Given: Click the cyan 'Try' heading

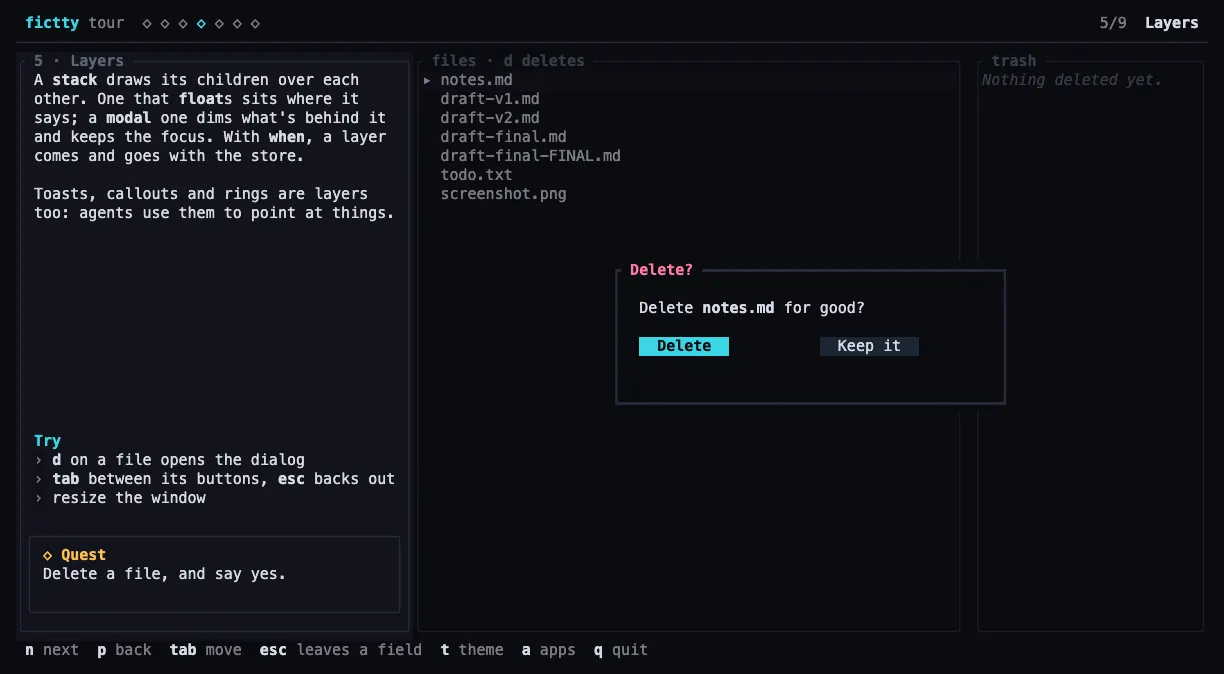Looking at the screenshot, I should click(47, 441).
